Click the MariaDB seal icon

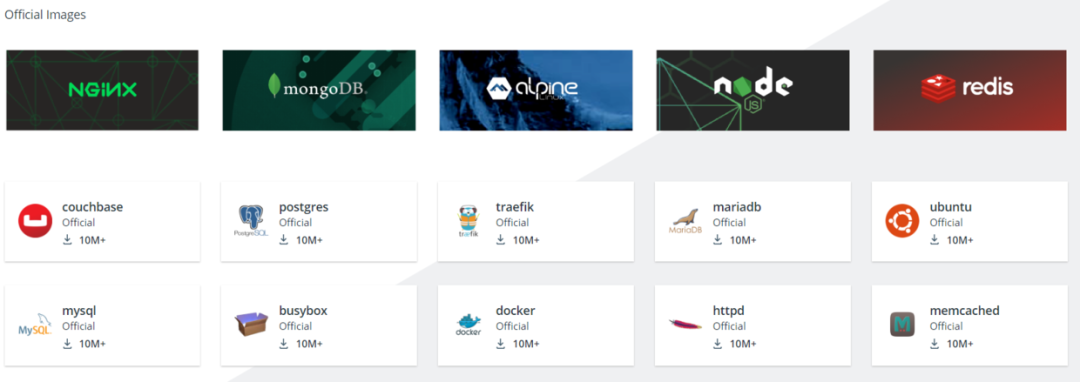685,222
